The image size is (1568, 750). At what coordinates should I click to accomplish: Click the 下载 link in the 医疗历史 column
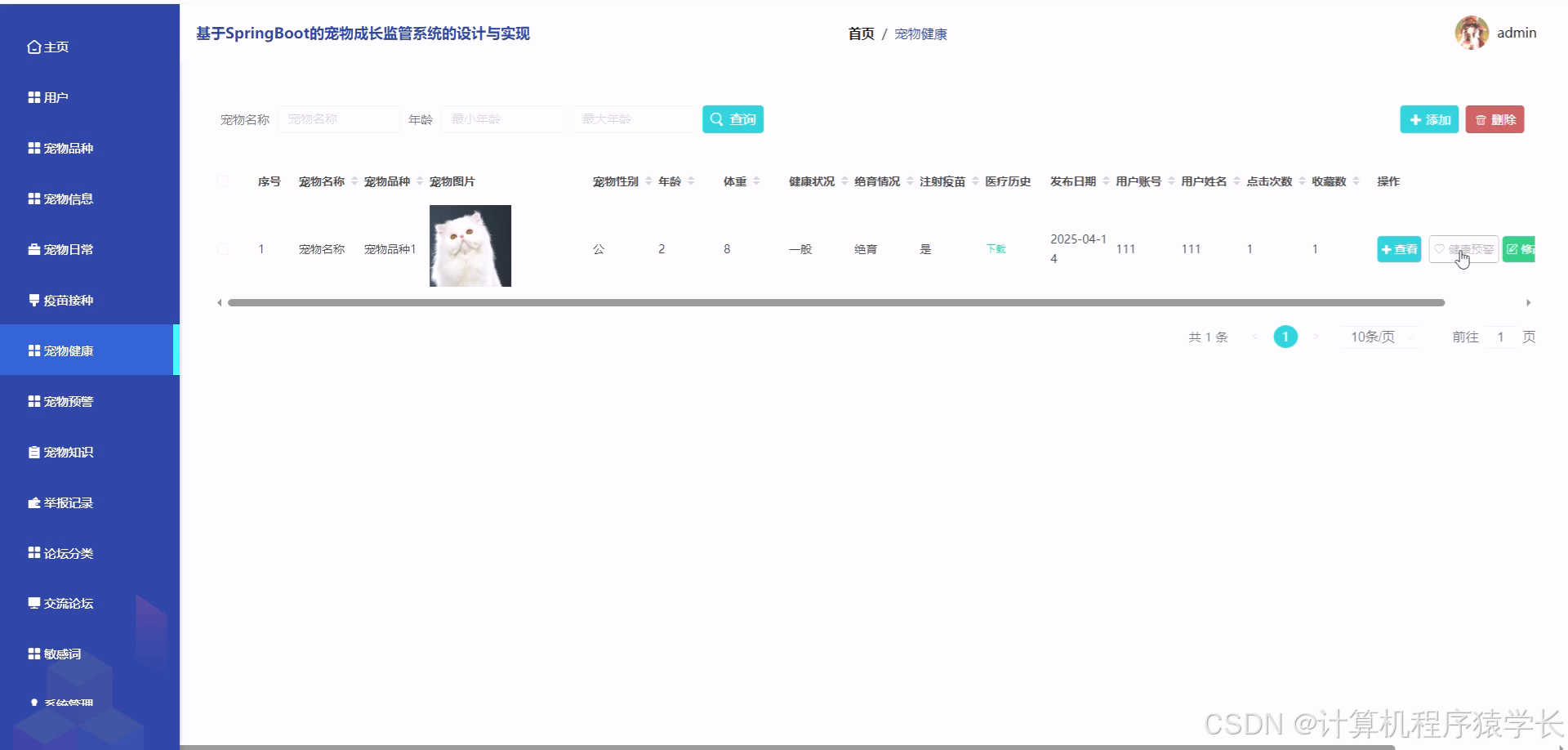click(996, 248)
